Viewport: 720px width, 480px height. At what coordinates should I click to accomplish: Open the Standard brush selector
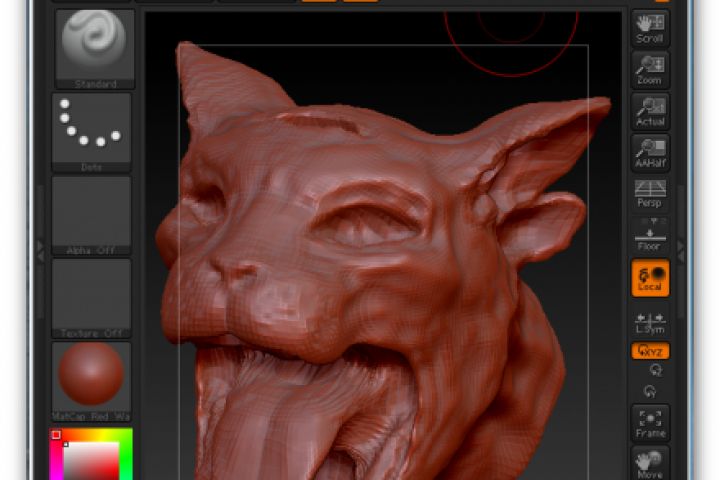(95, 49)
